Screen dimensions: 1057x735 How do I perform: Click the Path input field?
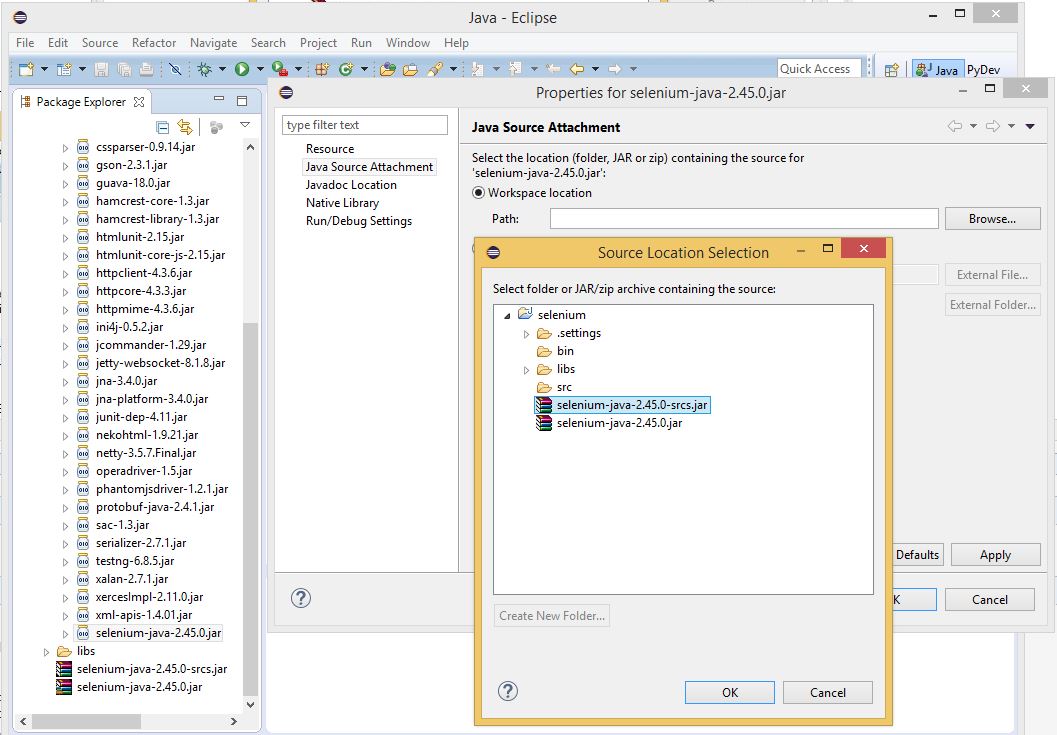744,218
